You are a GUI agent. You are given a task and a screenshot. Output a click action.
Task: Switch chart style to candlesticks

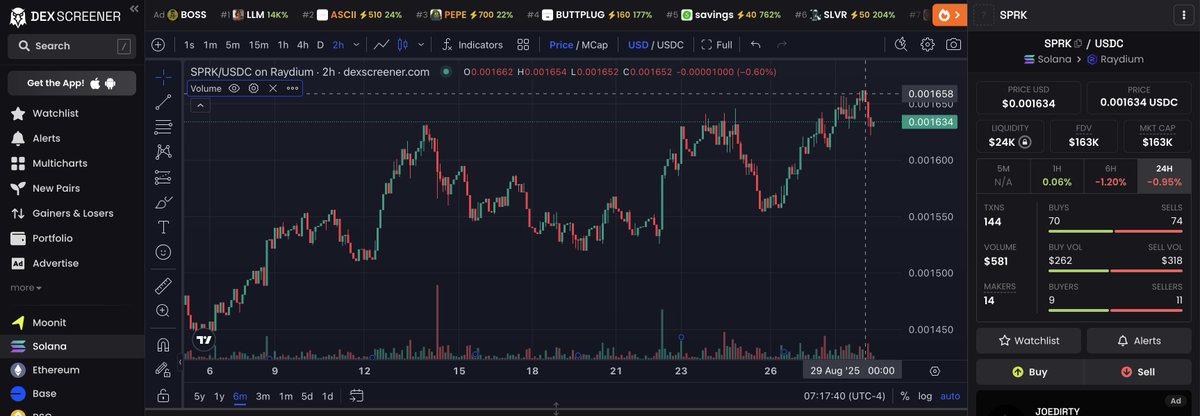coord(403,45)
